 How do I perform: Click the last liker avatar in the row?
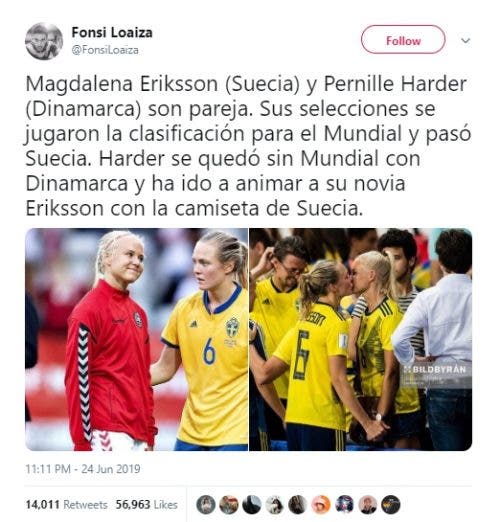click(x=390, y=505)
